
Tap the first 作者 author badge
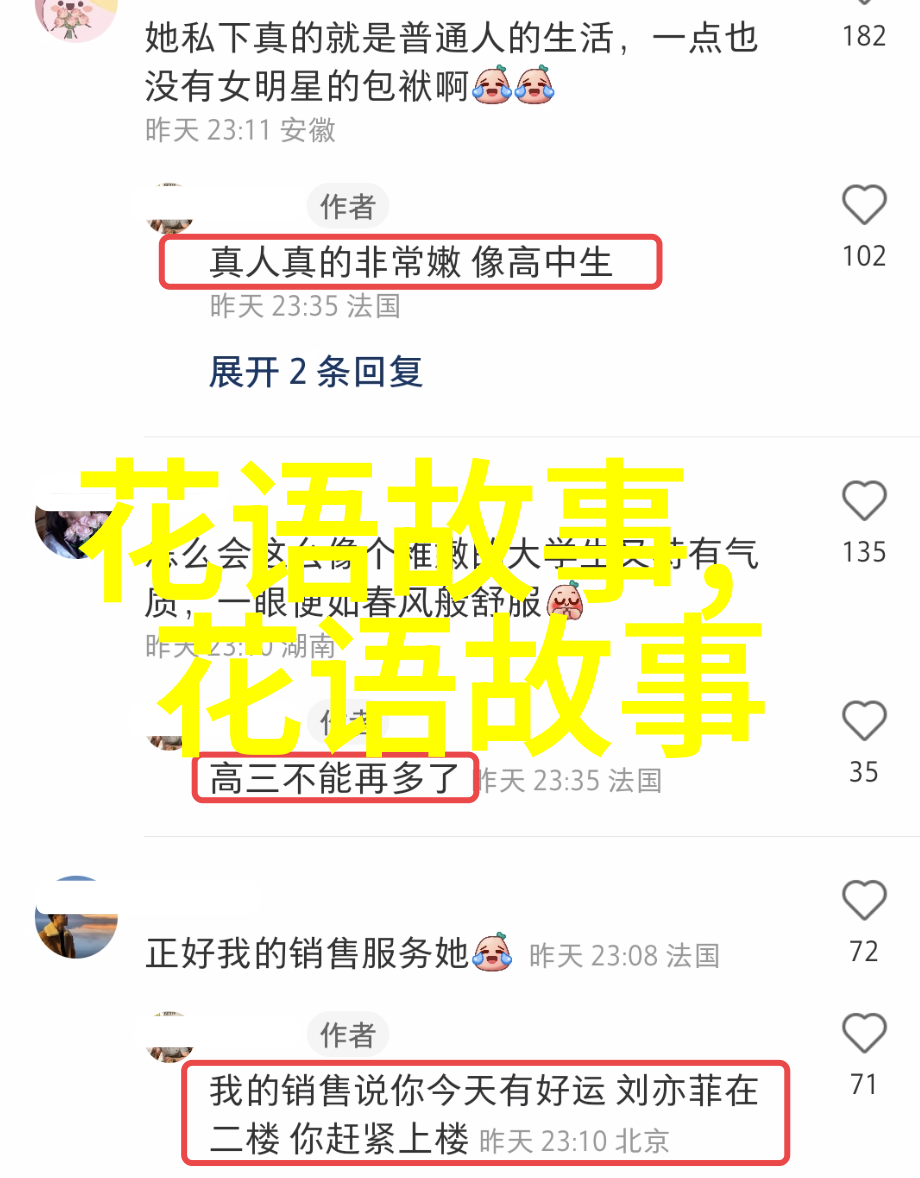click(347, 207)
